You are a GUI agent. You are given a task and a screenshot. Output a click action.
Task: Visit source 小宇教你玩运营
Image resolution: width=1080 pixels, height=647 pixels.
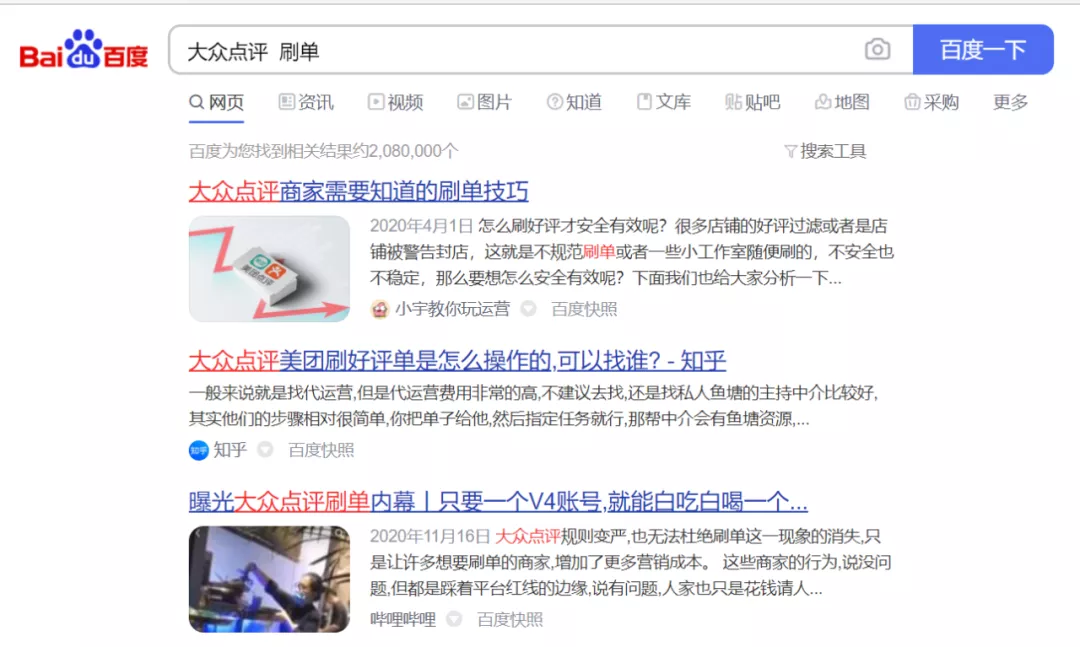[x=453, y=309]
